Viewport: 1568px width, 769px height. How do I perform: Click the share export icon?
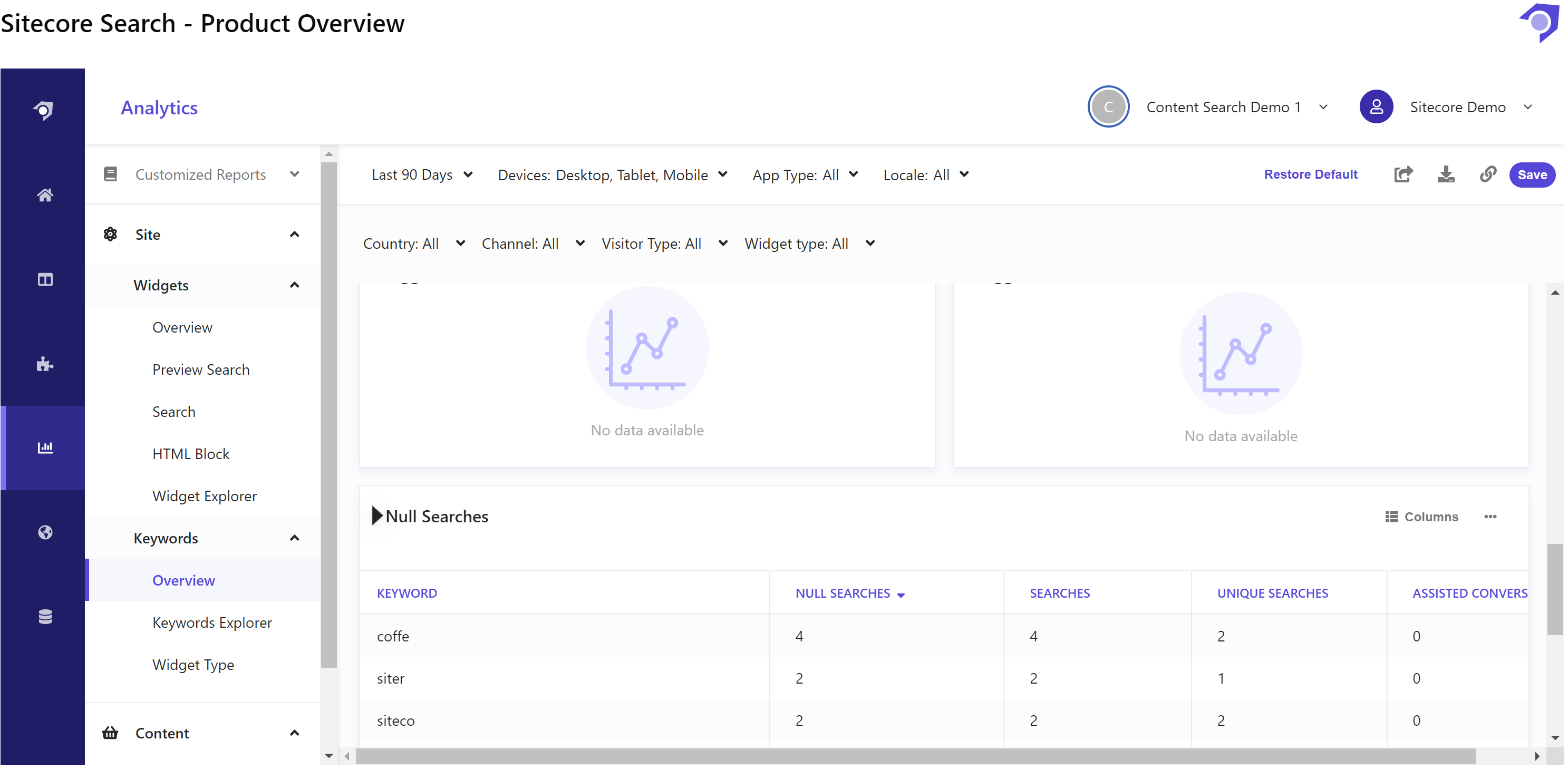click(x=1402, y=174)
